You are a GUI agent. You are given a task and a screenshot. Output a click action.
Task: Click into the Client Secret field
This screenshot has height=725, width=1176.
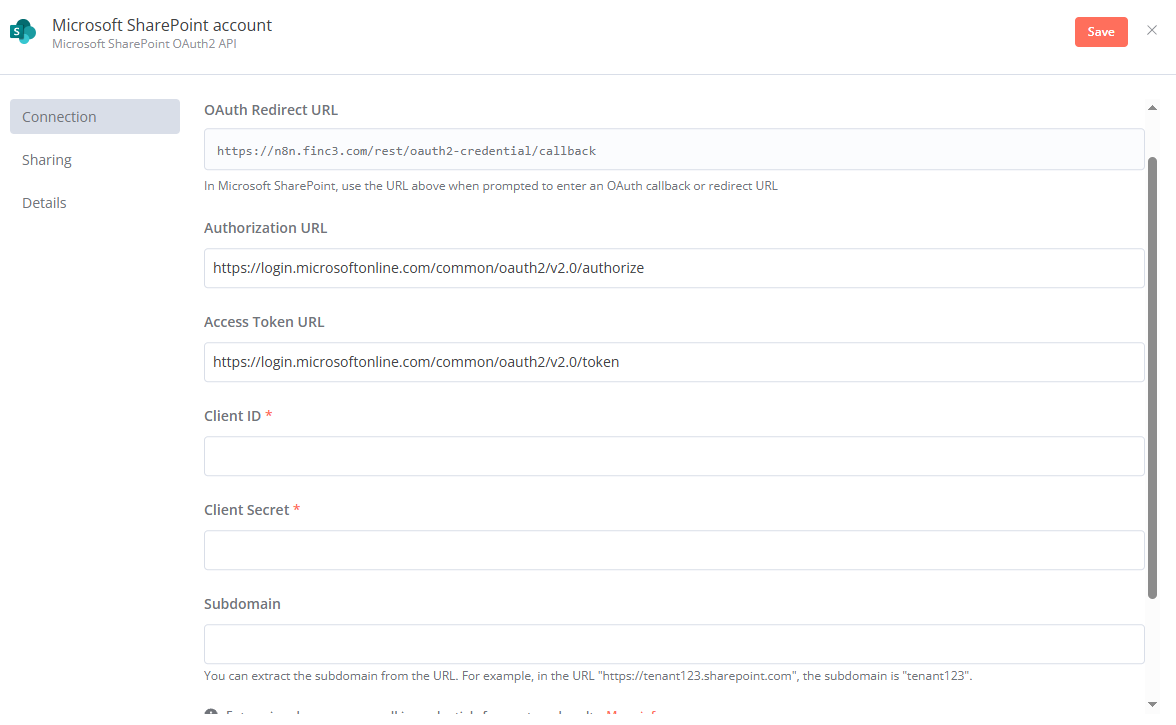coord(674,550)
